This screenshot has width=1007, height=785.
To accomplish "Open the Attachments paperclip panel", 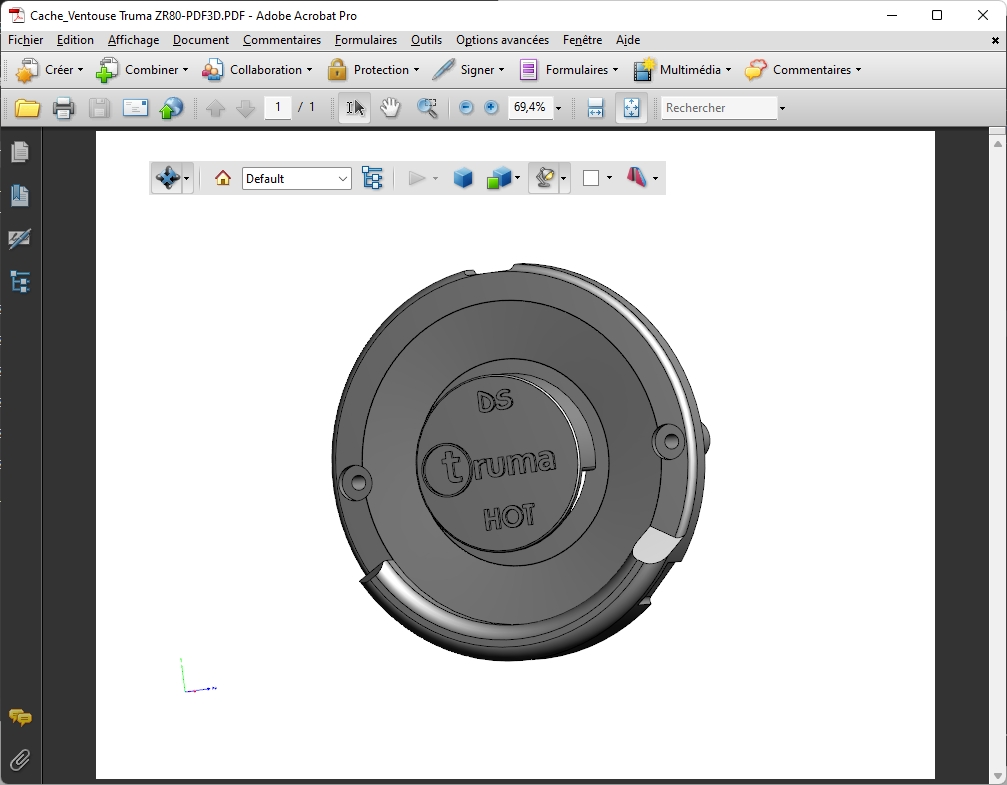I will [19, 760].
